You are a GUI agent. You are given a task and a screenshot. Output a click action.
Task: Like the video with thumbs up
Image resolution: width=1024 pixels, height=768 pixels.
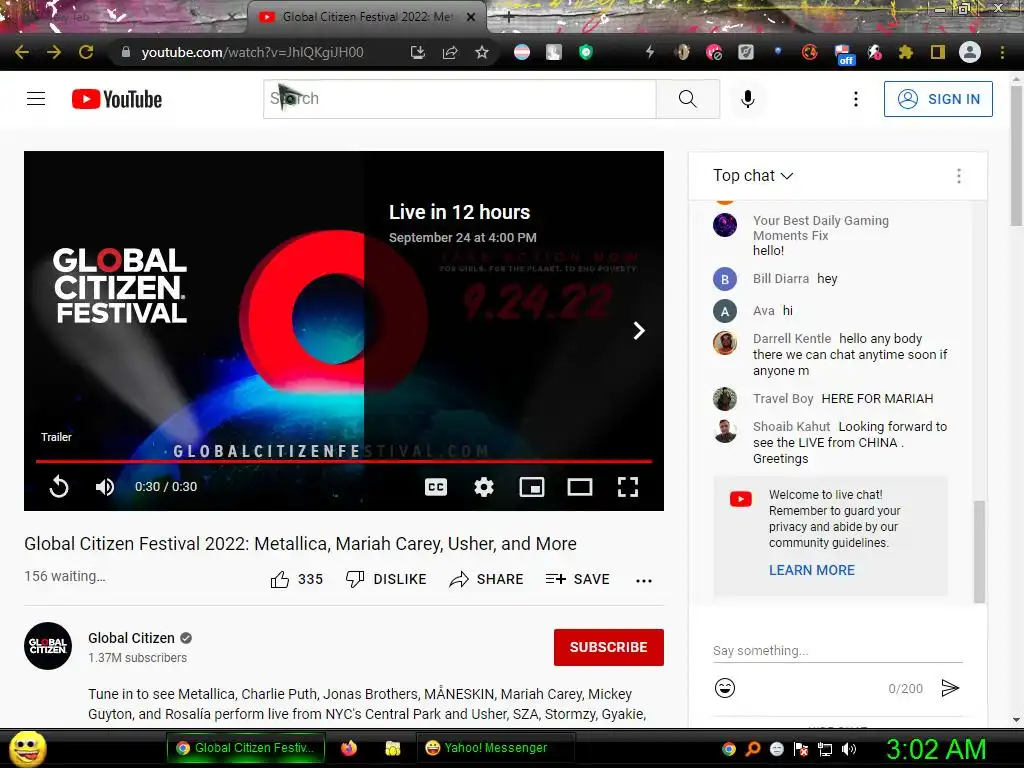(296, 579)
